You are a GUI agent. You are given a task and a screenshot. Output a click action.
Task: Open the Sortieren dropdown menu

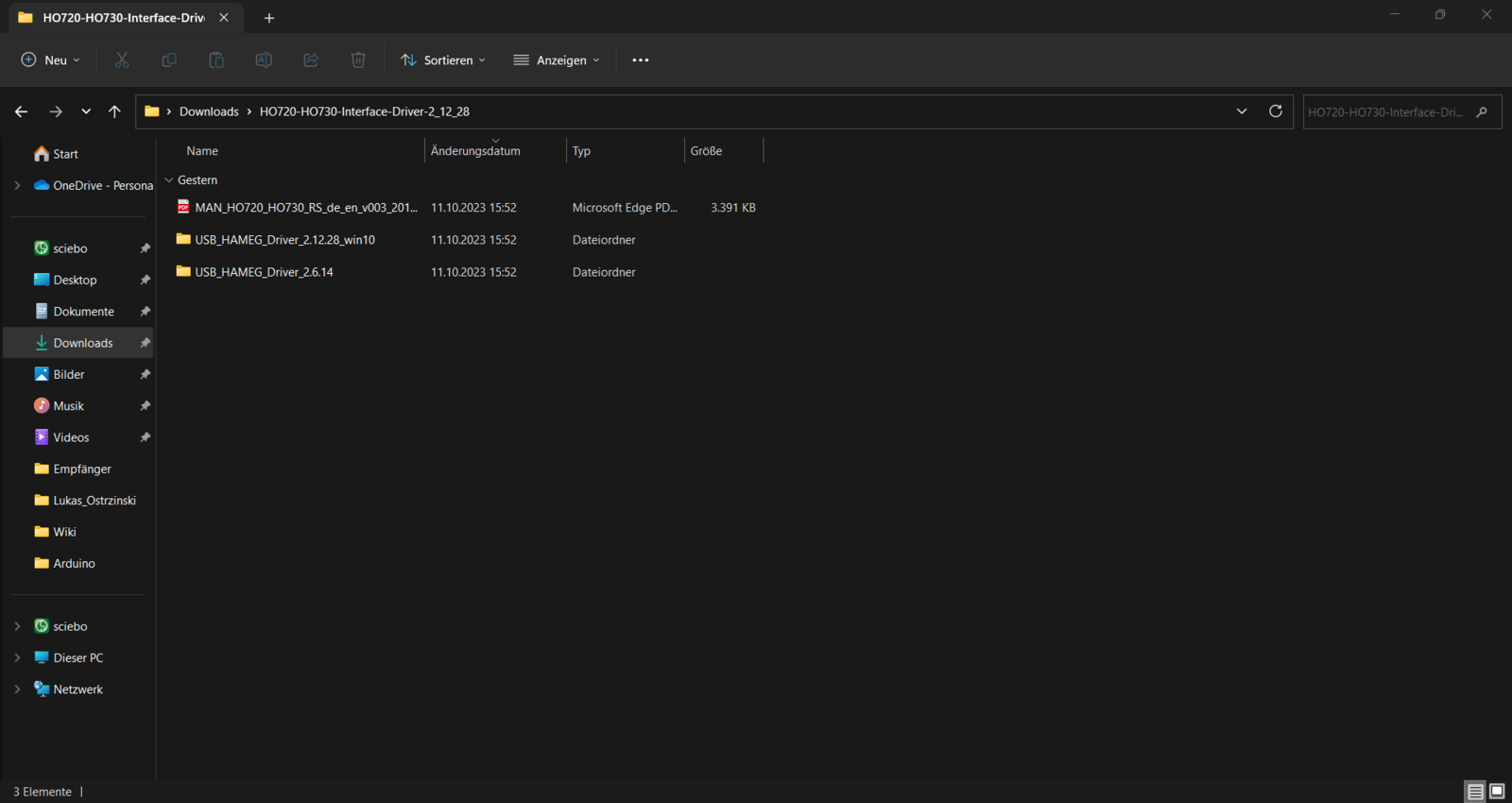[x=443, y=60]
